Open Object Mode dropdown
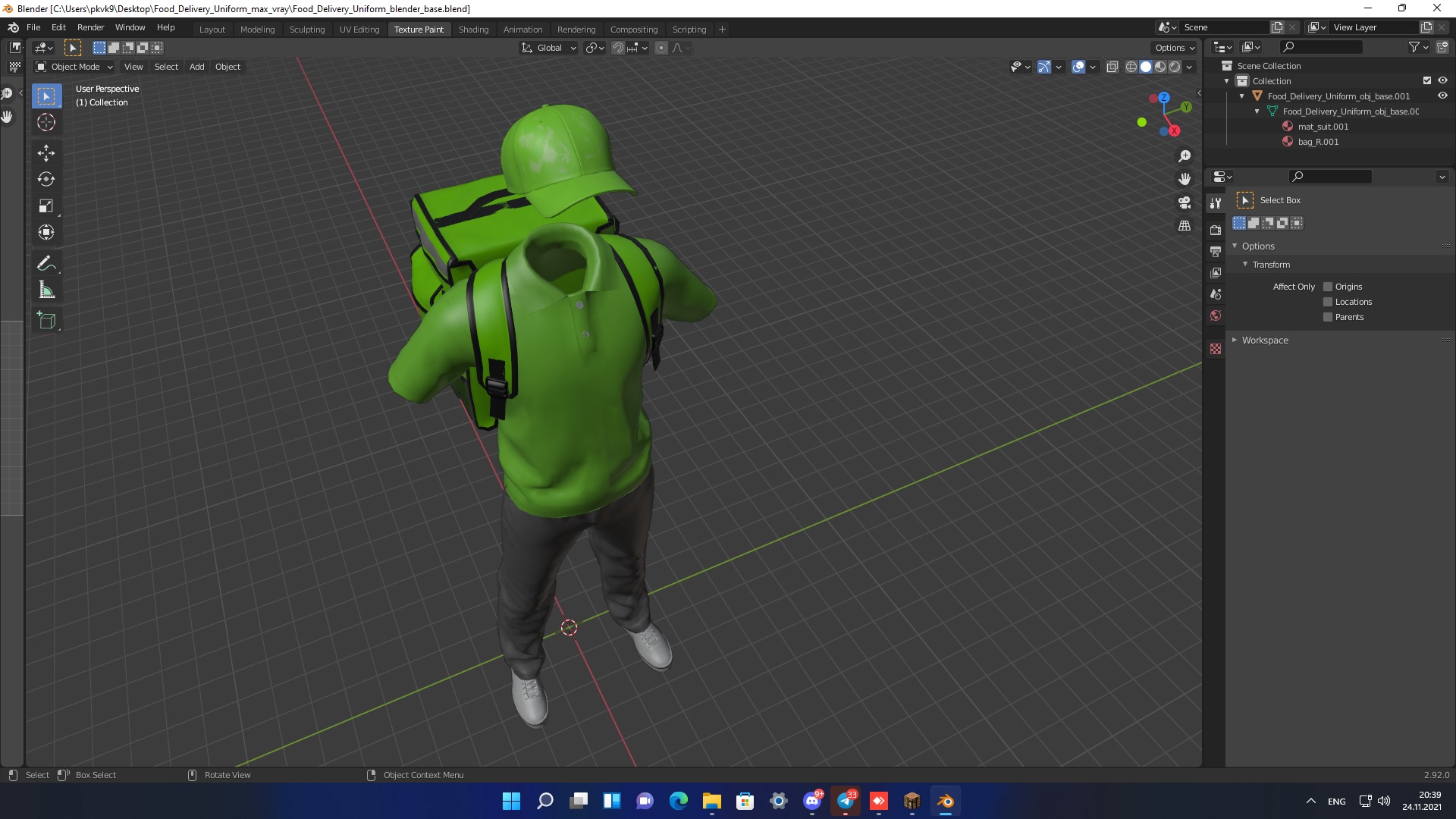This screenshot has width=1456, height=819. [74, 67]
